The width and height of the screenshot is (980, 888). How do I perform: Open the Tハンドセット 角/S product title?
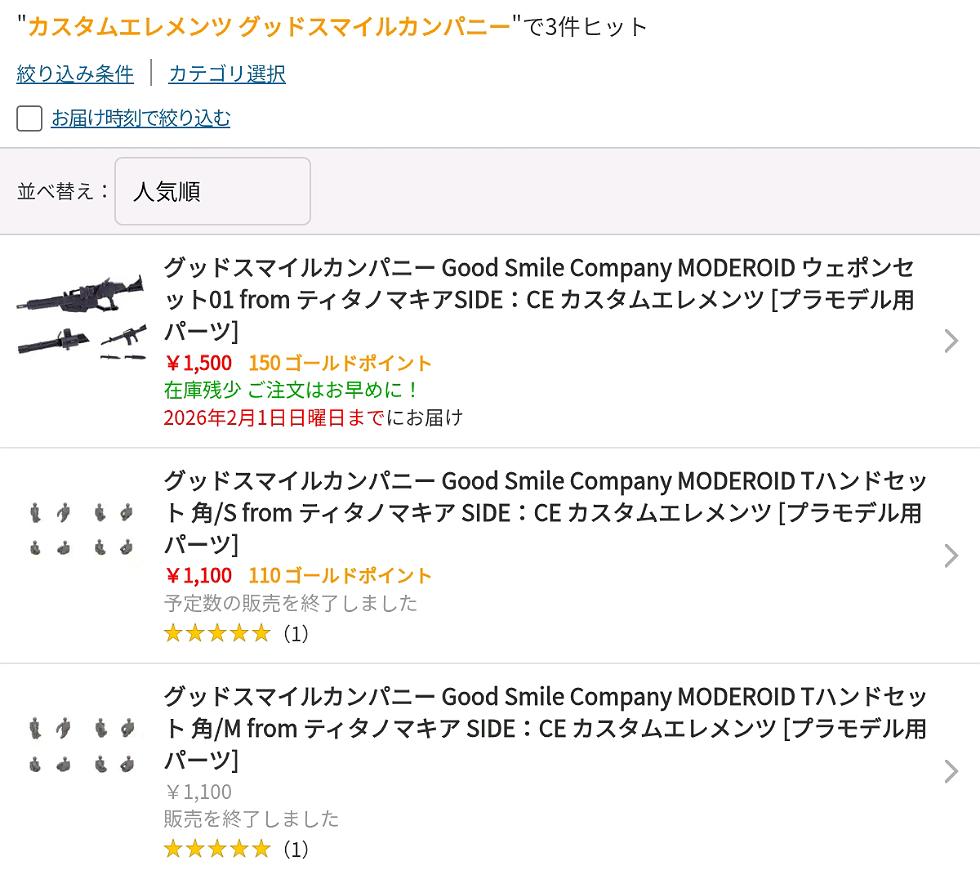(x=543, y=512)
